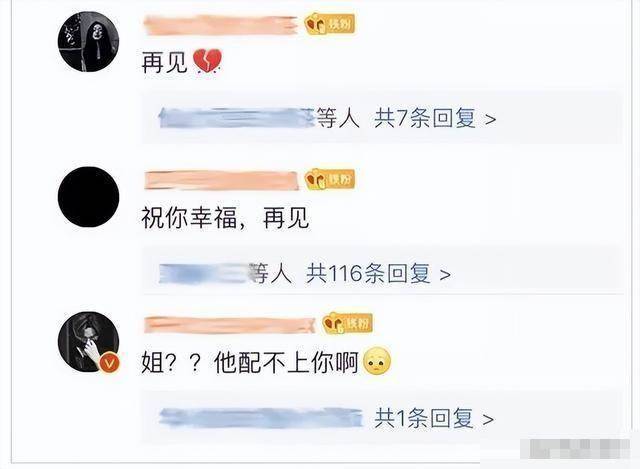Screen dimensions: 640x469
Task: Click the orange V verified icon on the avatar
Action: [109, 363]
